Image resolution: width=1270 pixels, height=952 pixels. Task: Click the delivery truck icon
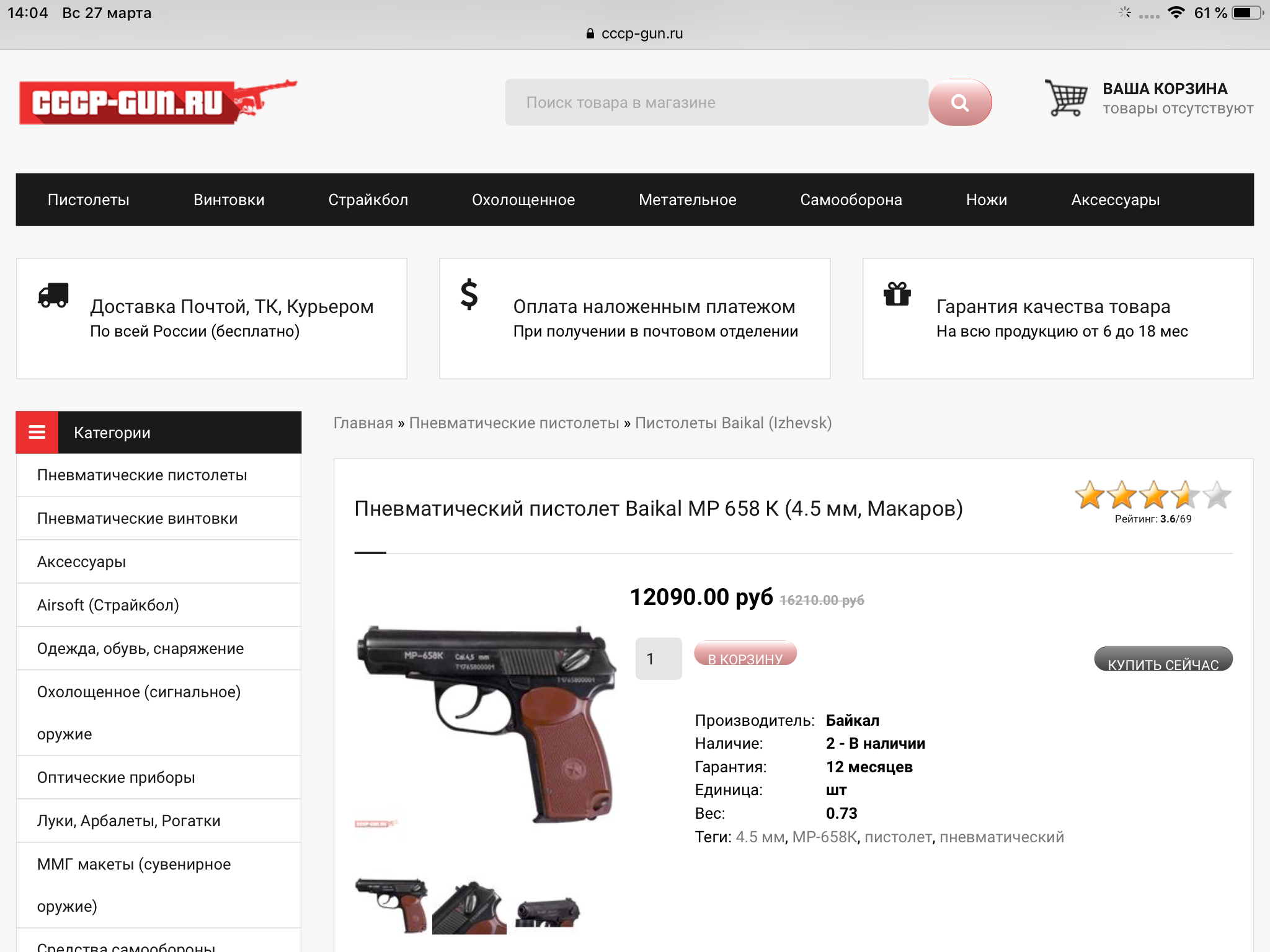click(53, 296)
